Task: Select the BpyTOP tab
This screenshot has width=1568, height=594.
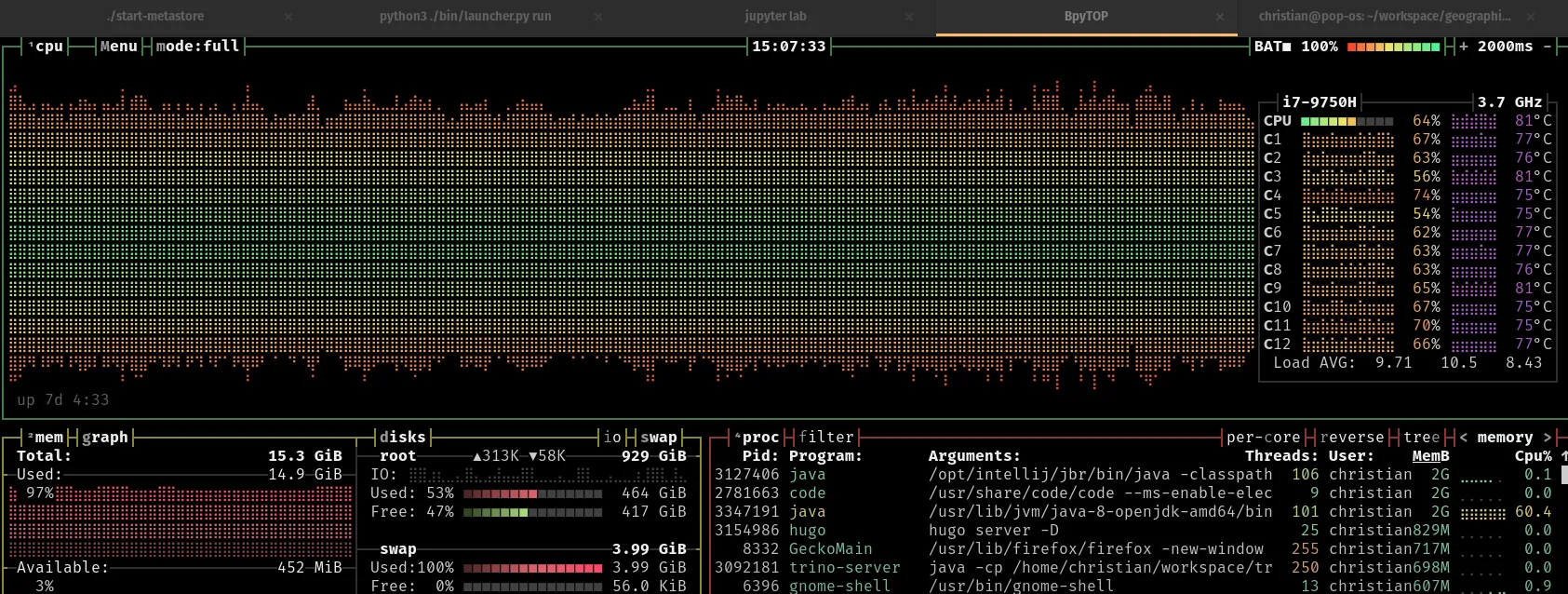Action: (1086, 16)
